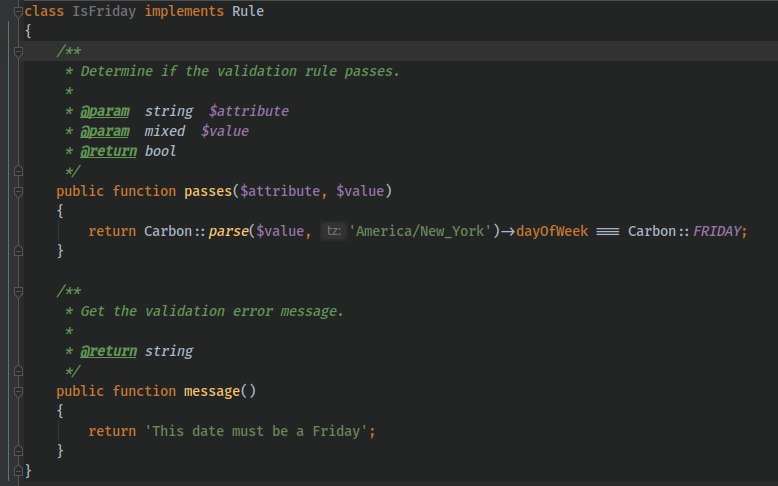Click the end fold marker of first doc comment

point(18,171)
